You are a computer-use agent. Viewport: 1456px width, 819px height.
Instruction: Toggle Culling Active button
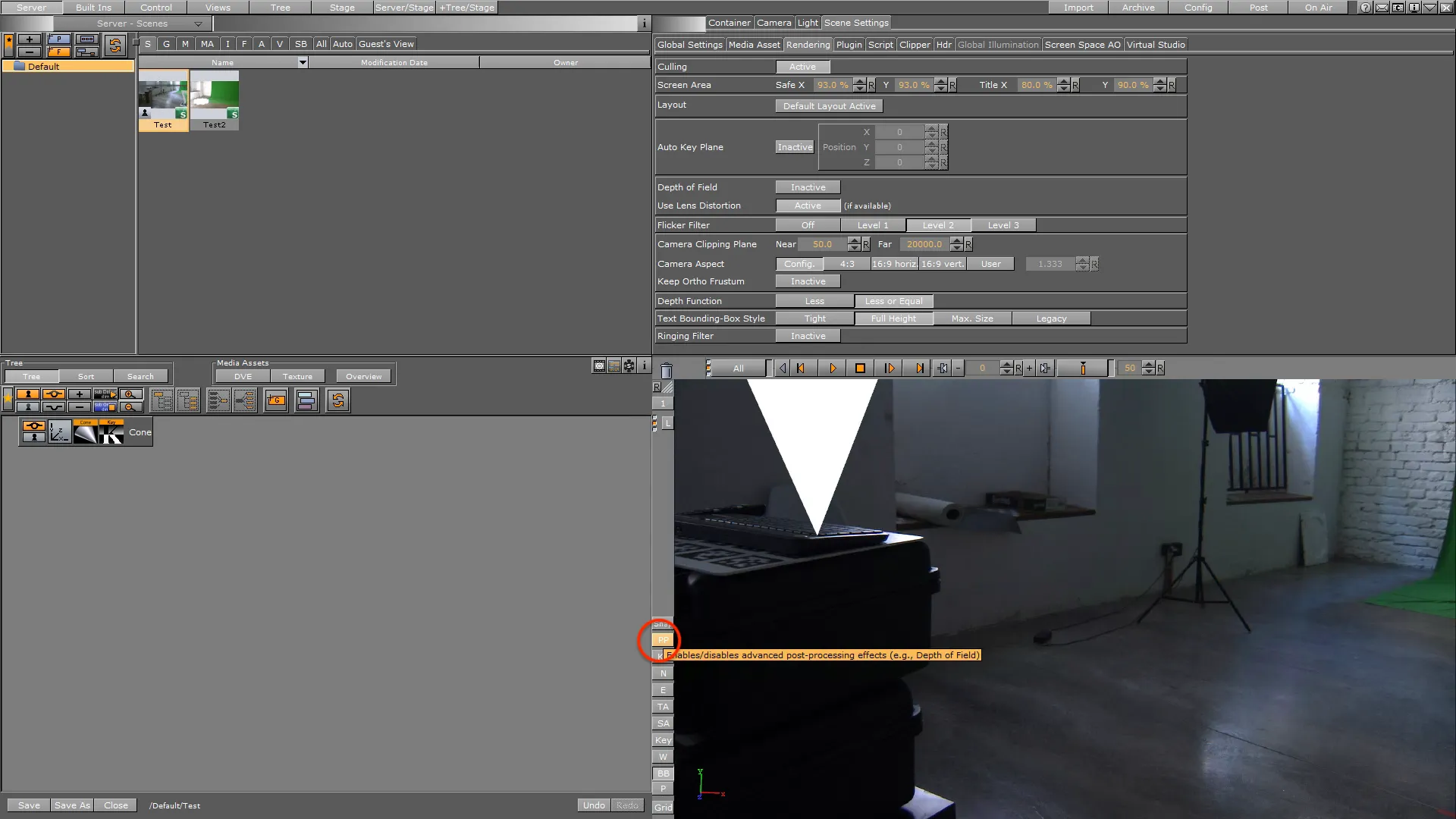coord(802,67)
